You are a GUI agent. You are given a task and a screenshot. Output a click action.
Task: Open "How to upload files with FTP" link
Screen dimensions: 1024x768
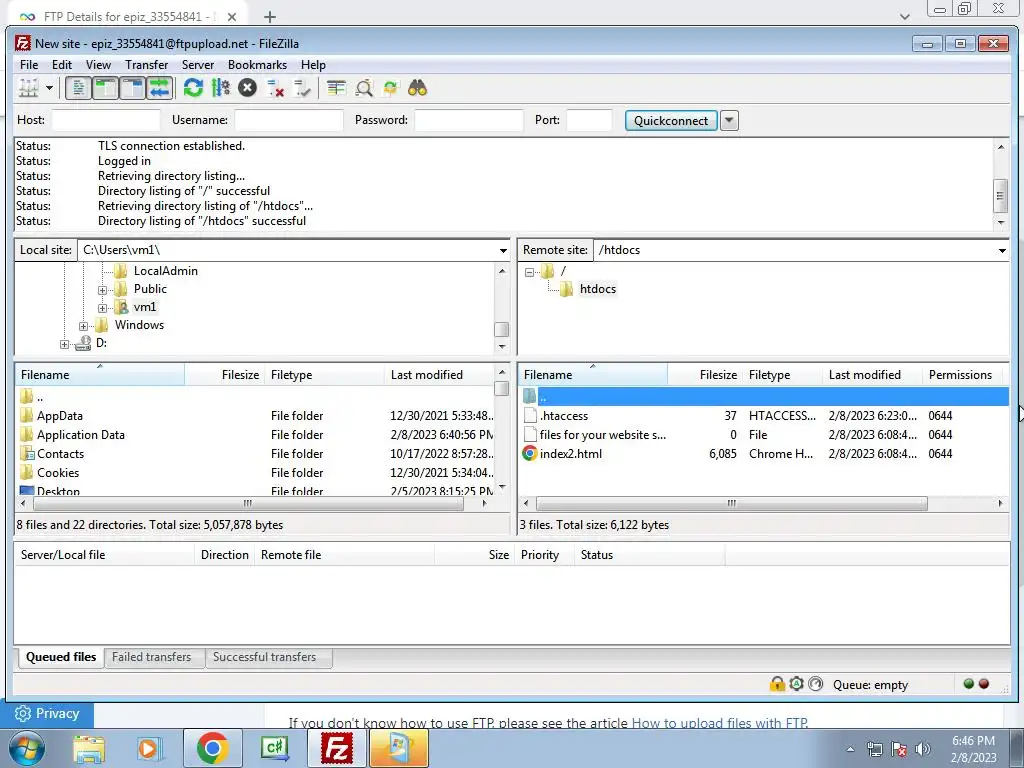point(719,723)
